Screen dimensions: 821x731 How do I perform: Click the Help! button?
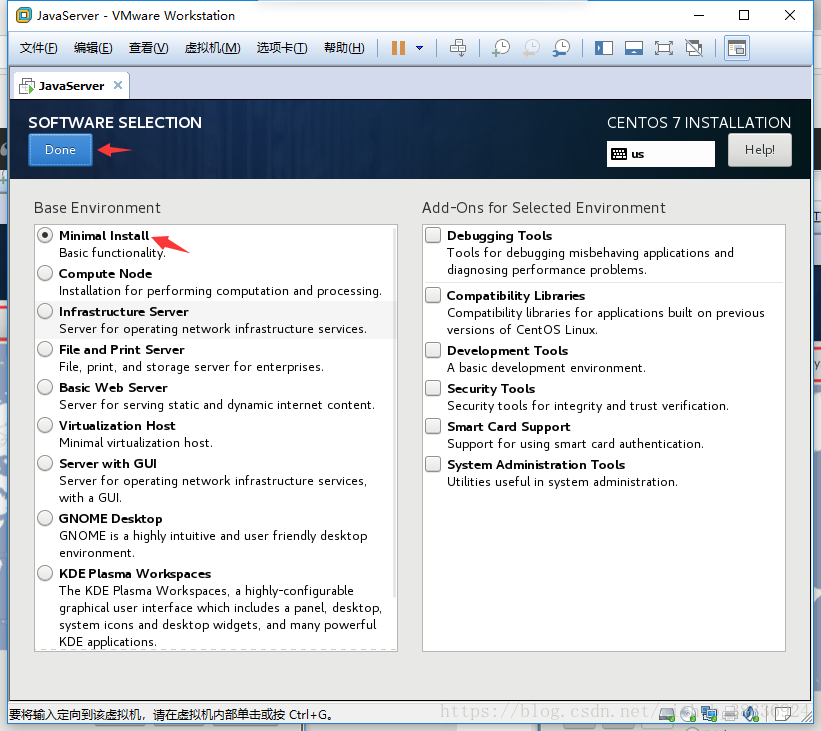[759, 150]
